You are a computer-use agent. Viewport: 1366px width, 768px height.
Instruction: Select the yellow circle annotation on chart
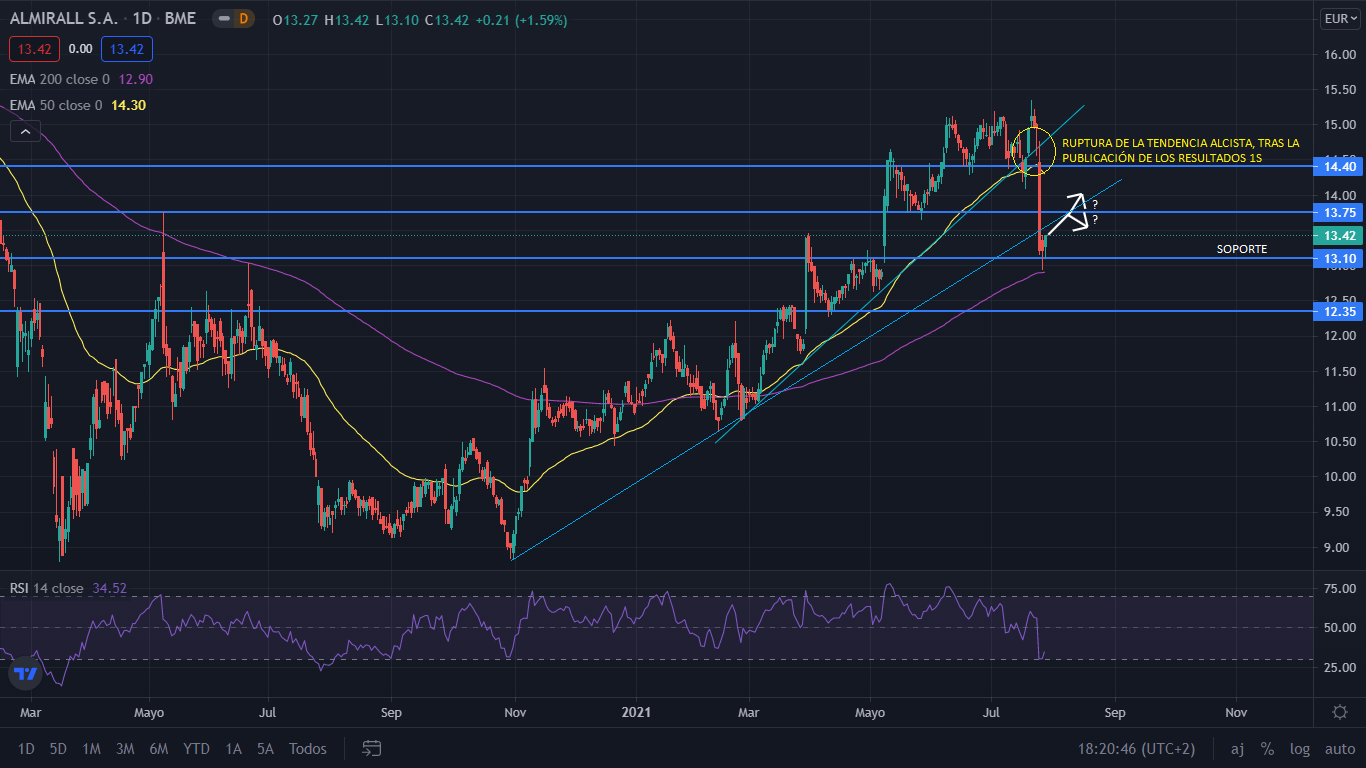tap(1032, 150)
